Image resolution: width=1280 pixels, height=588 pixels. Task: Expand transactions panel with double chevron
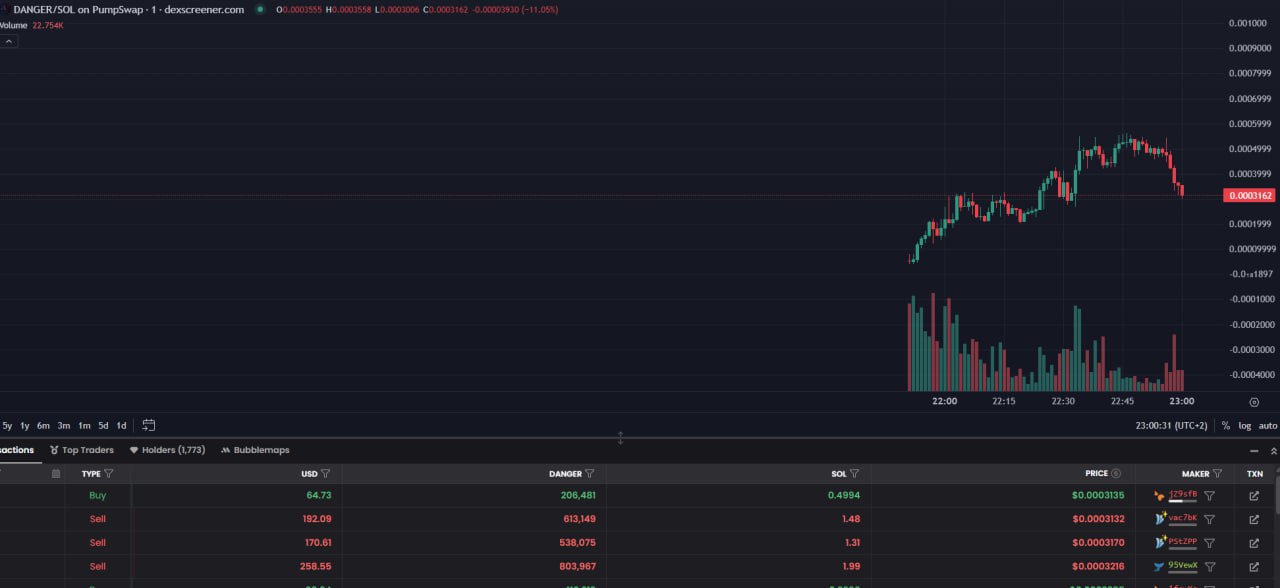pyautogui.click(x=1274, y=450)
